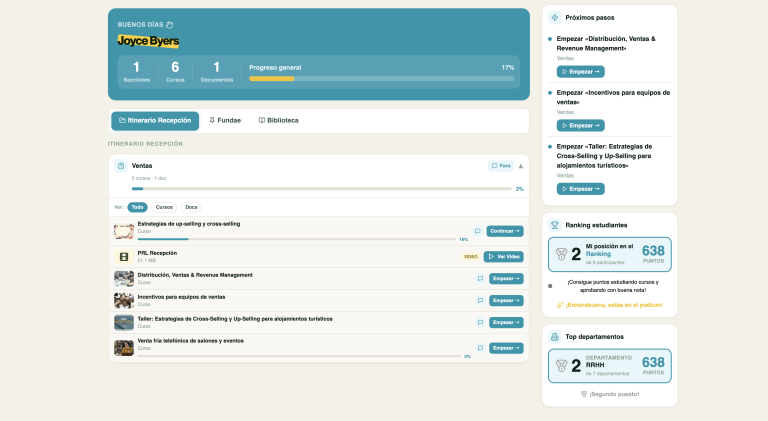Click Empezar under Taller in Próximos pasos
The width and height of the screenshot is (768, 421).
580,189
